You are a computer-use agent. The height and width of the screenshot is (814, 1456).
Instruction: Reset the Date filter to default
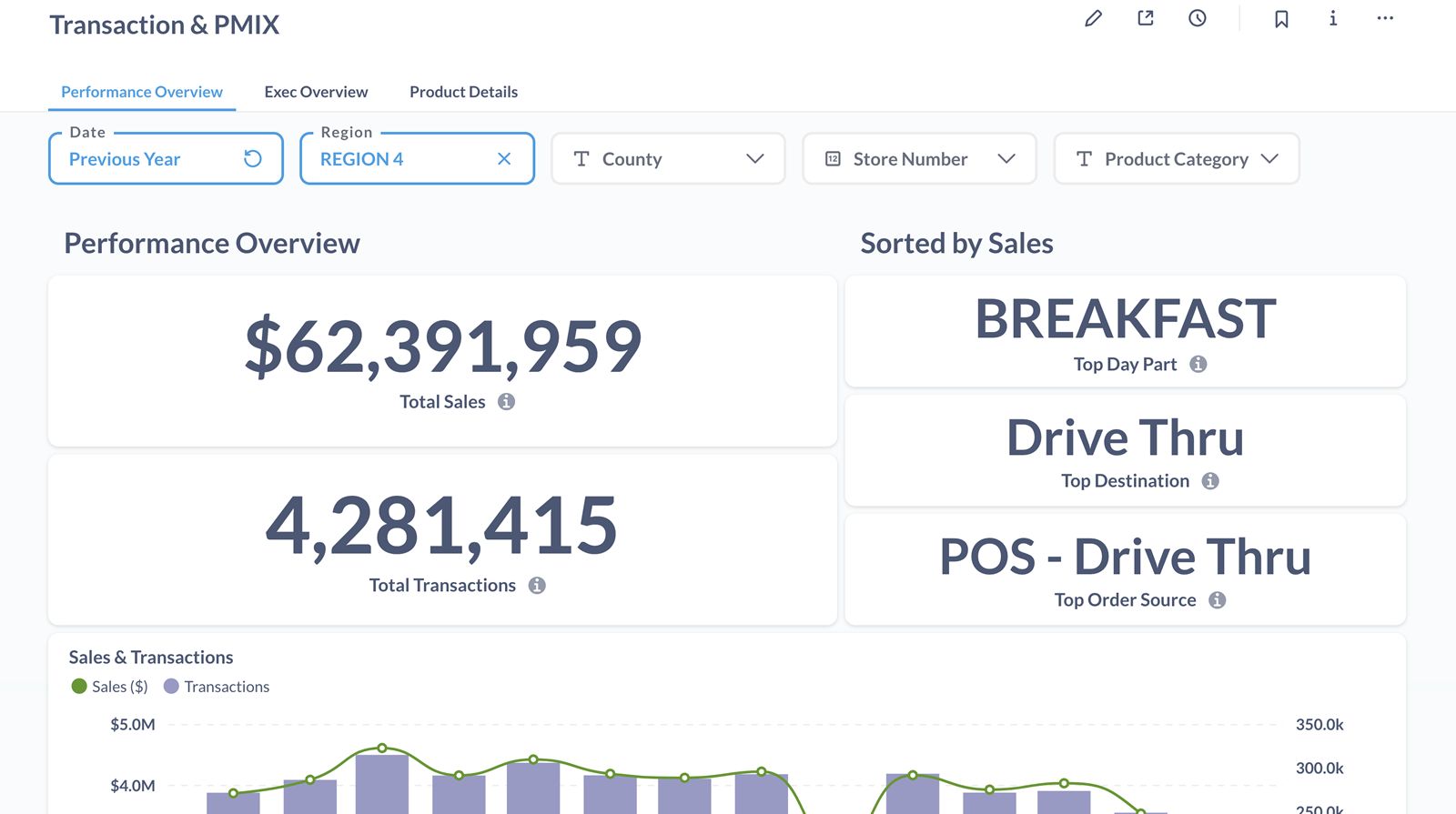[x=253, y=159]
